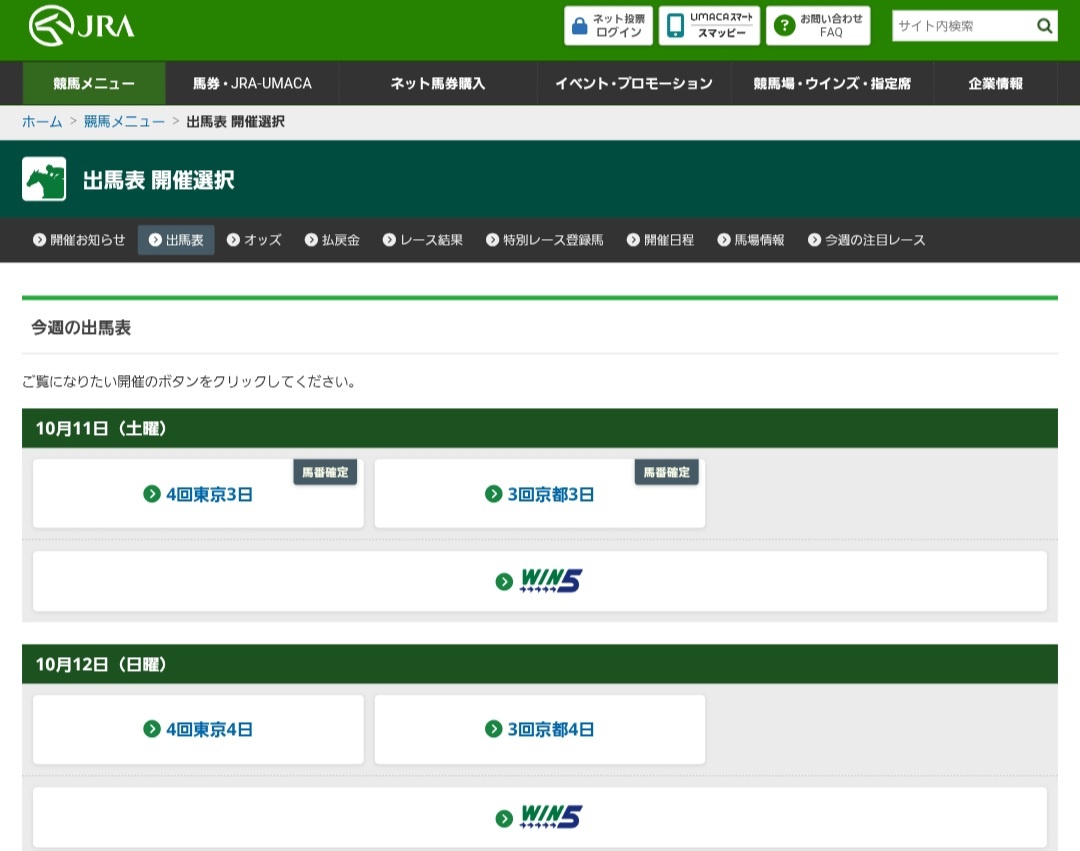Viewport: 1080px width, 851px height.
Task: Click green arrow icon beside 3回京都4日
Action: 493,728
